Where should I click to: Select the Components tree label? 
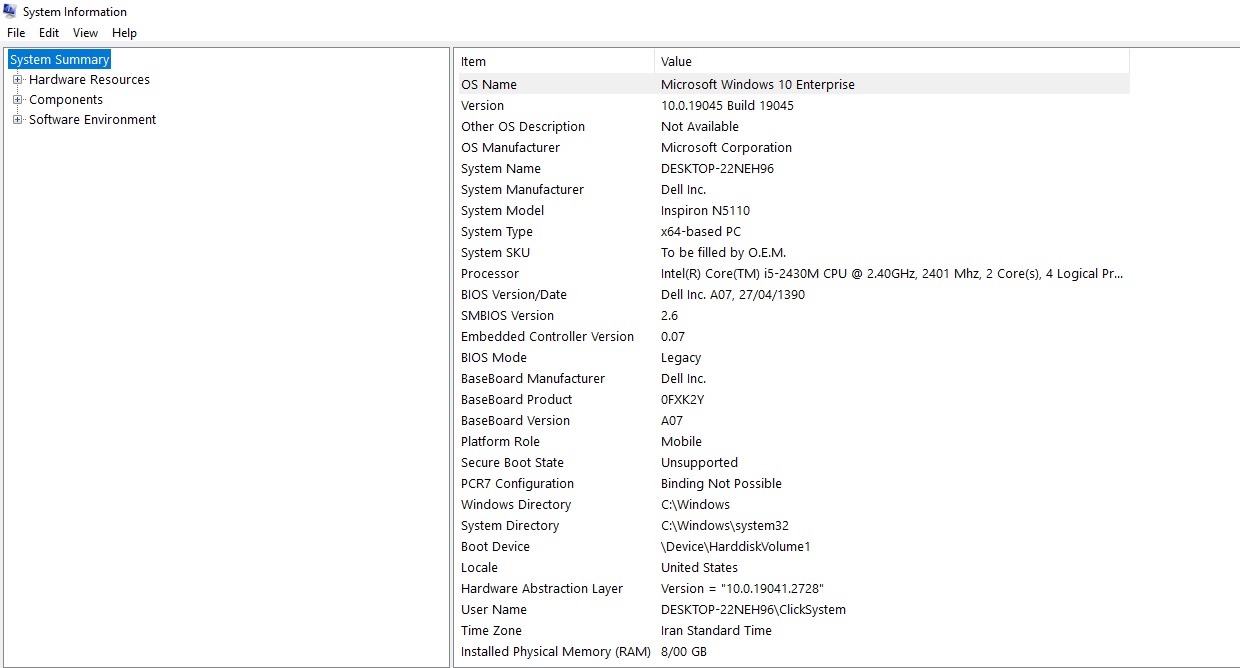coord(66,100)
